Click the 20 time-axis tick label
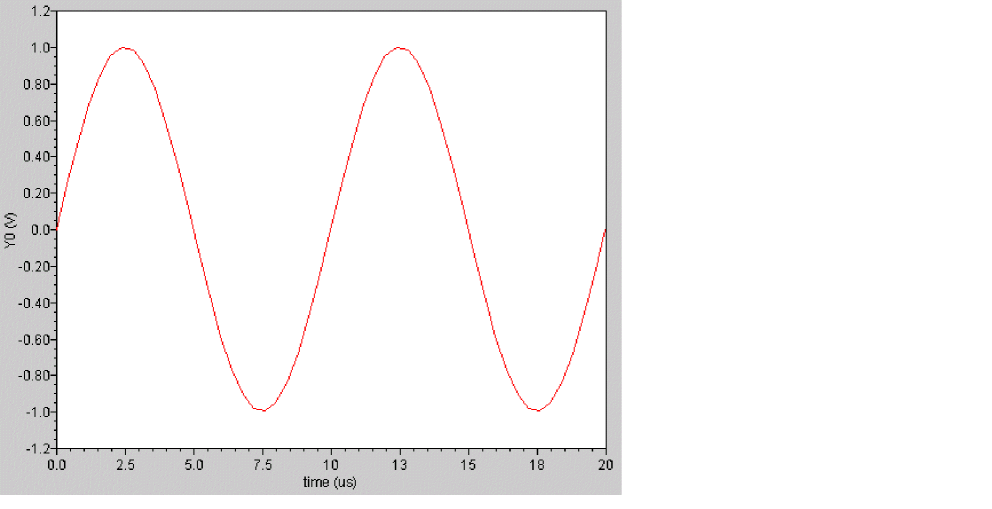Viewport: 992px width, 509px height. [x=605, y=465]
